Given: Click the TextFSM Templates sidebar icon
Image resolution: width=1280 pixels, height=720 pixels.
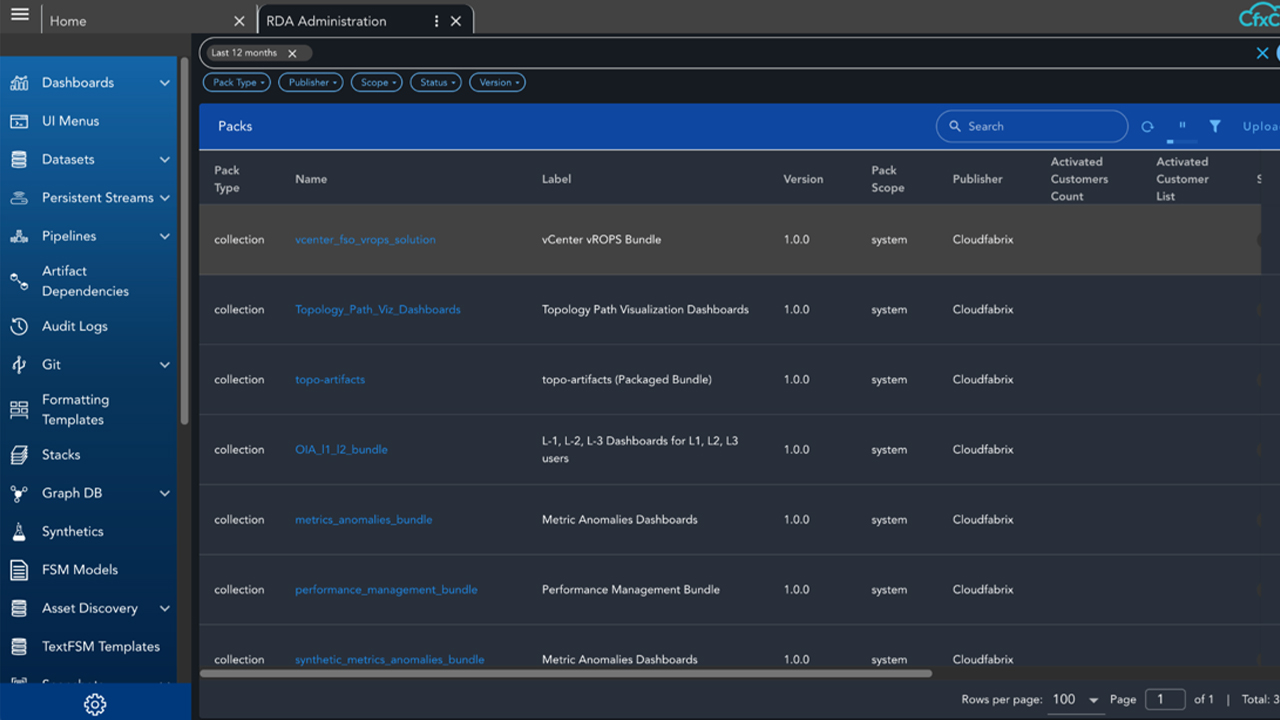Looking at the screenshot, I should pyautogui.click(x=19, y=647).
